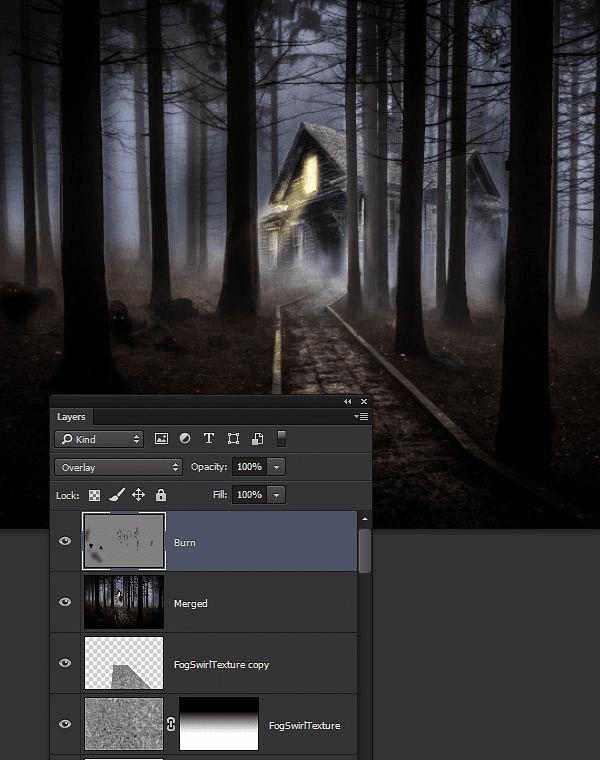
Task: Click the layers panel scrollbar thumb
Action: pyautogui.click(x=364, y=551)
